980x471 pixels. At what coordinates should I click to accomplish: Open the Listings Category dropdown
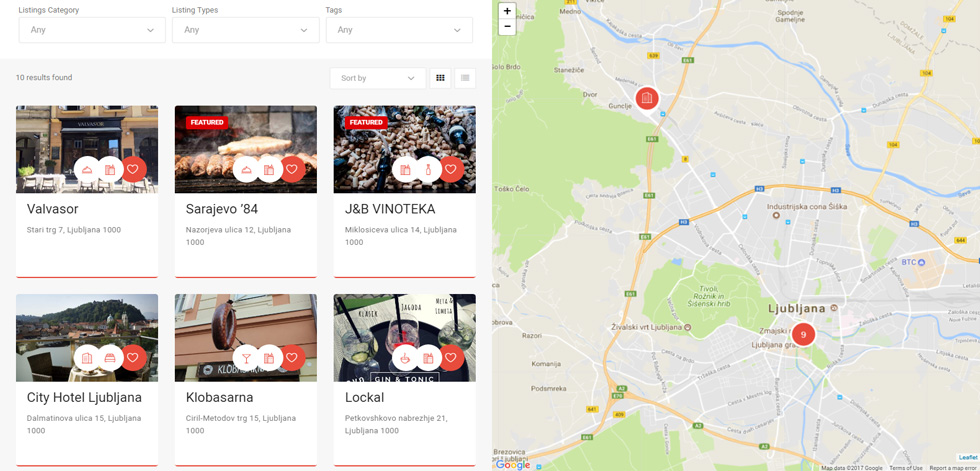(x=92, y=30)
